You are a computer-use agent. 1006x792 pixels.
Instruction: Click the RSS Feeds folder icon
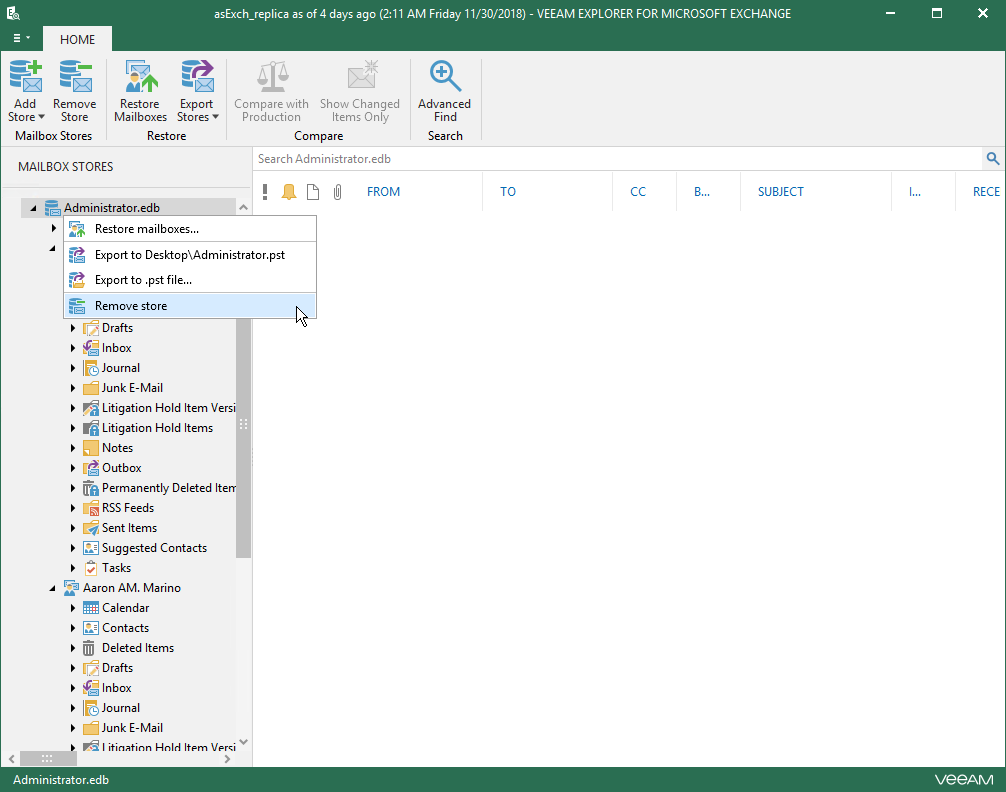point(90,508)
